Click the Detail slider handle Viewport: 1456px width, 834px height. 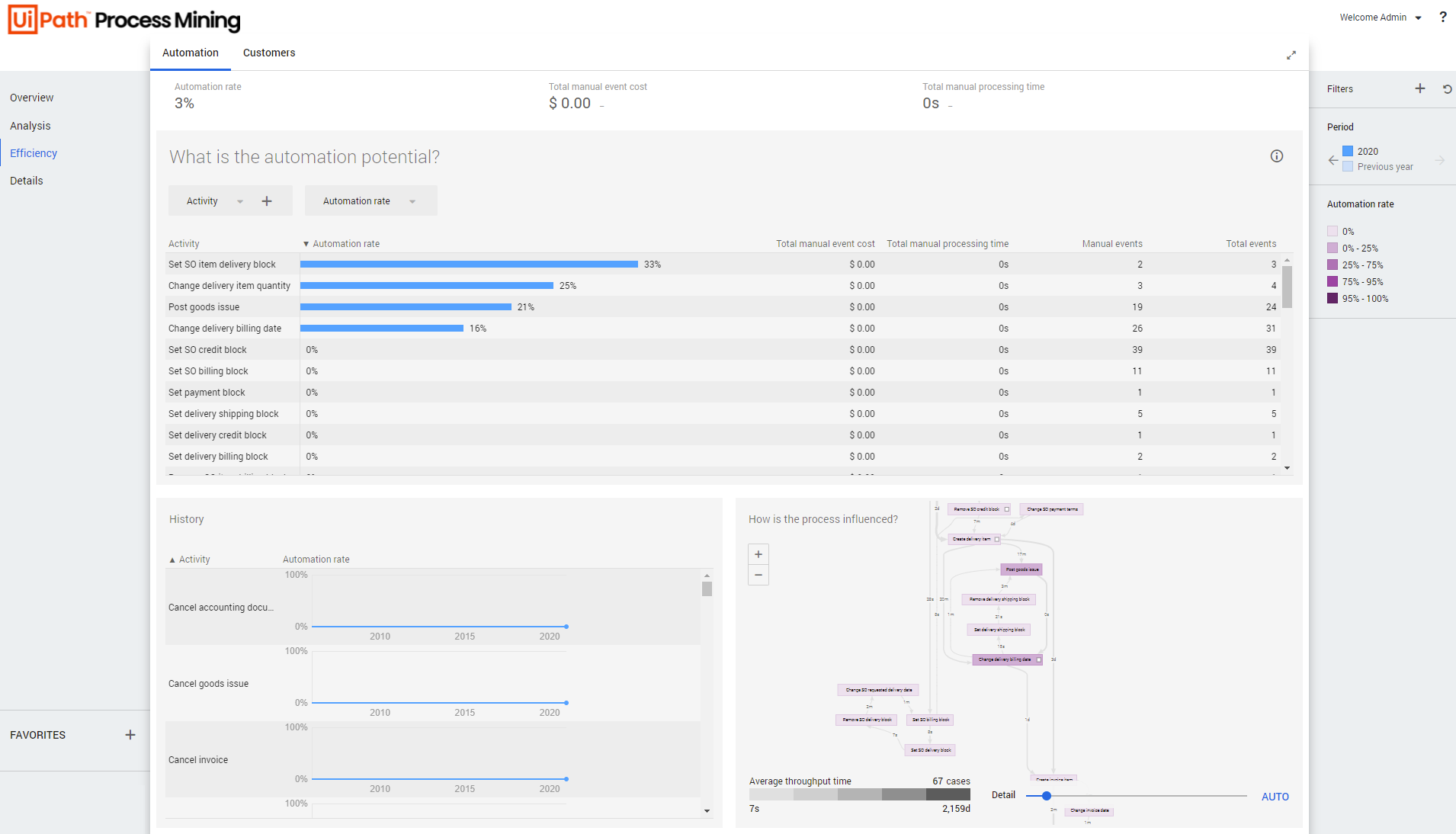click(1046, 796)
